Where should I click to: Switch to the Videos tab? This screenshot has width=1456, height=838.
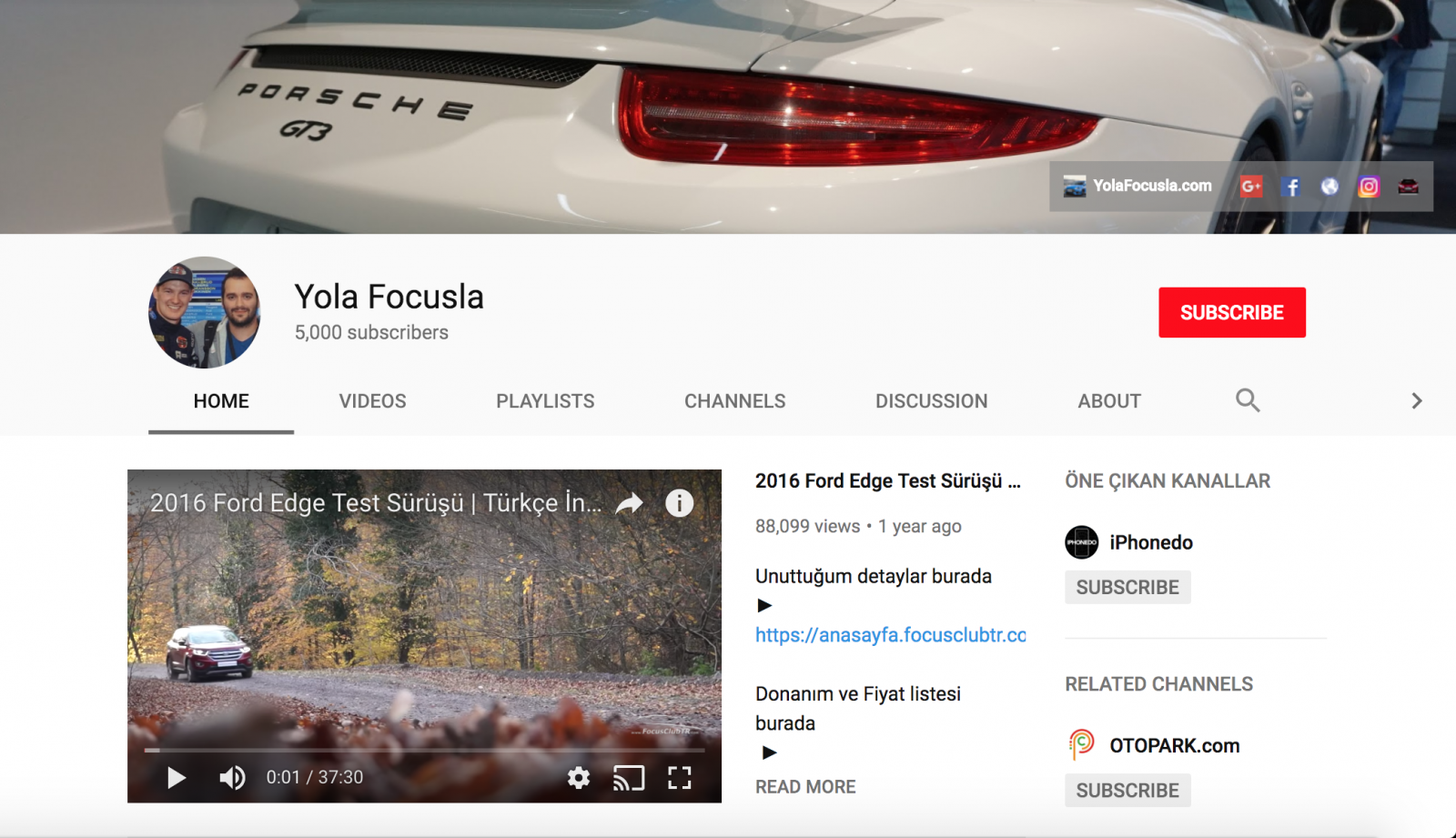pos(372,401)
